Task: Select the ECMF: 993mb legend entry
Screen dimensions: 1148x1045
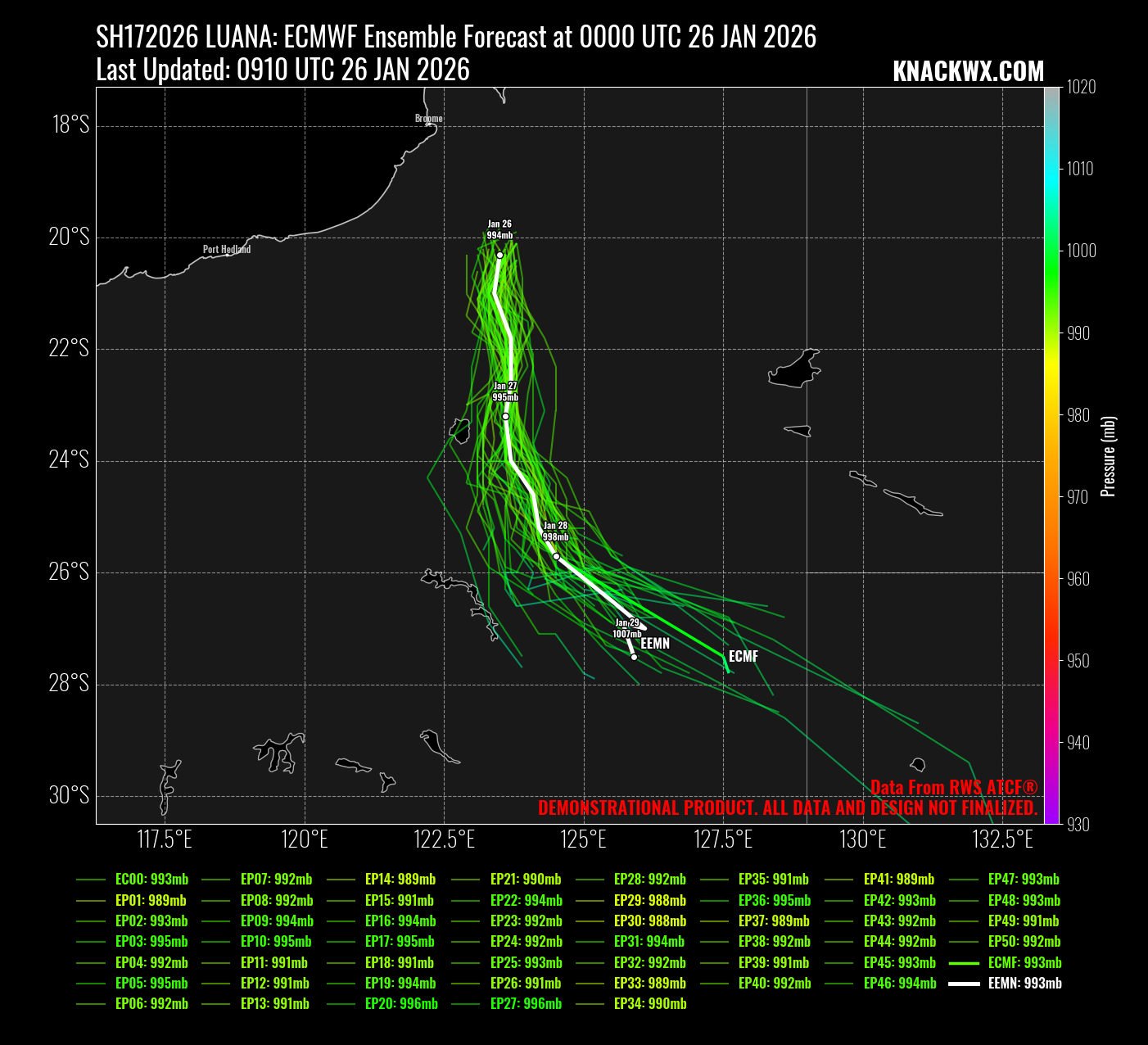Action: click(x=1024, y=963)
